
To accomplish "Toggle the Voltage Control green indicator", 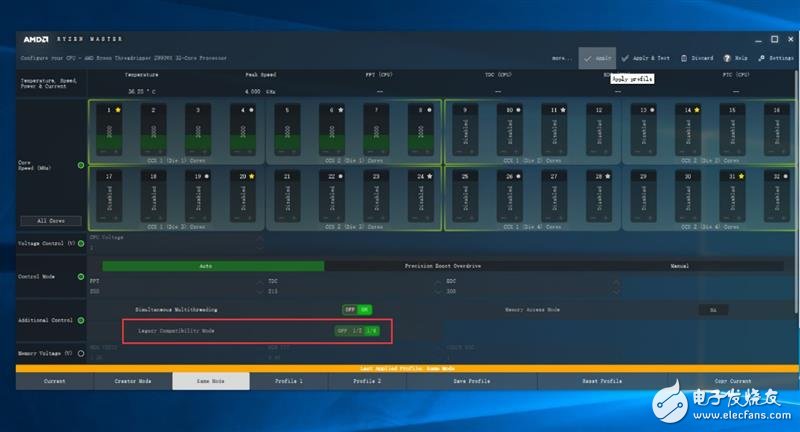I will tap(81, 243).
